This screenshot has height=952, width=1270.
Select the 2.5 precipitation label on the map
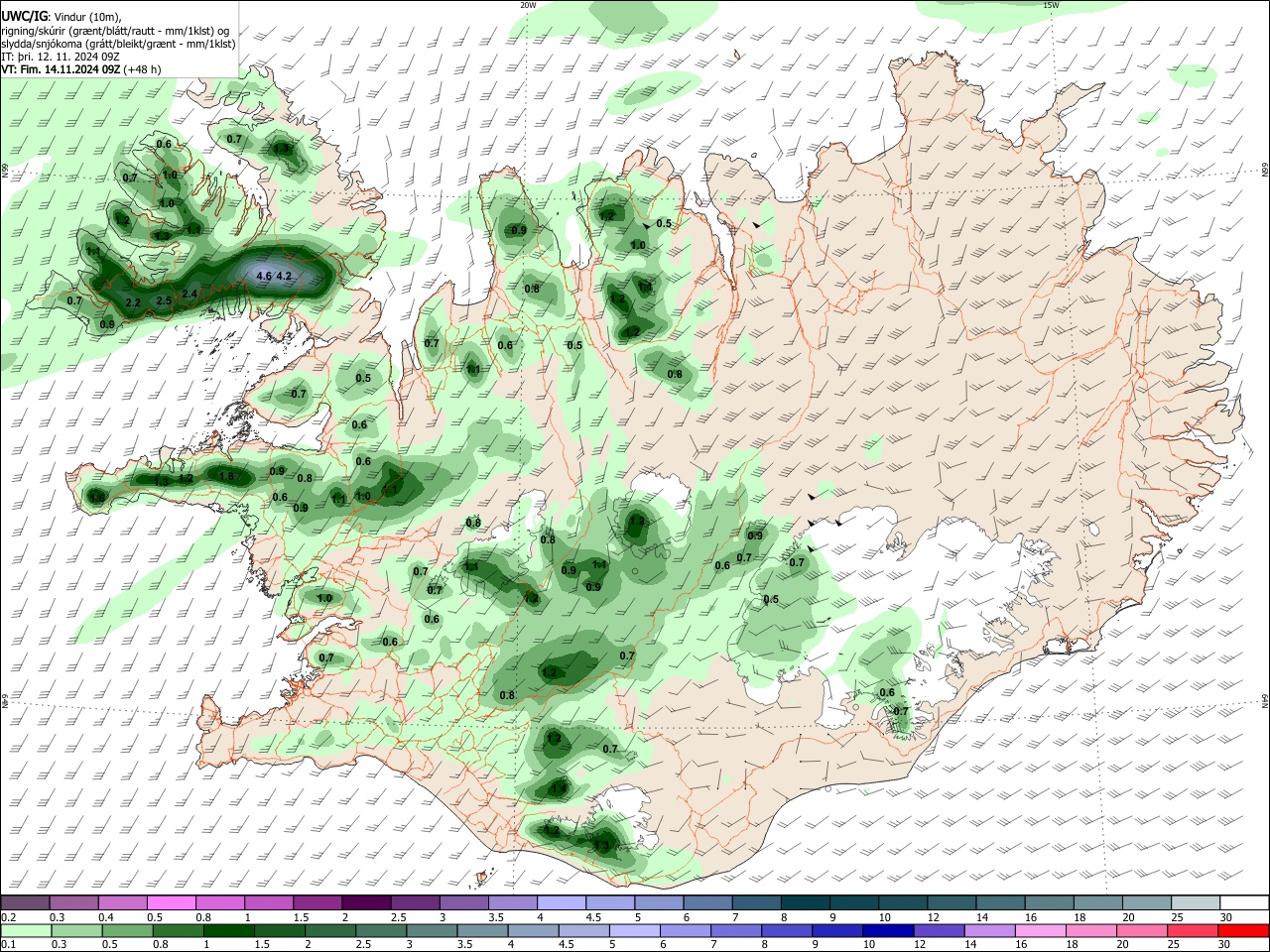164,300
